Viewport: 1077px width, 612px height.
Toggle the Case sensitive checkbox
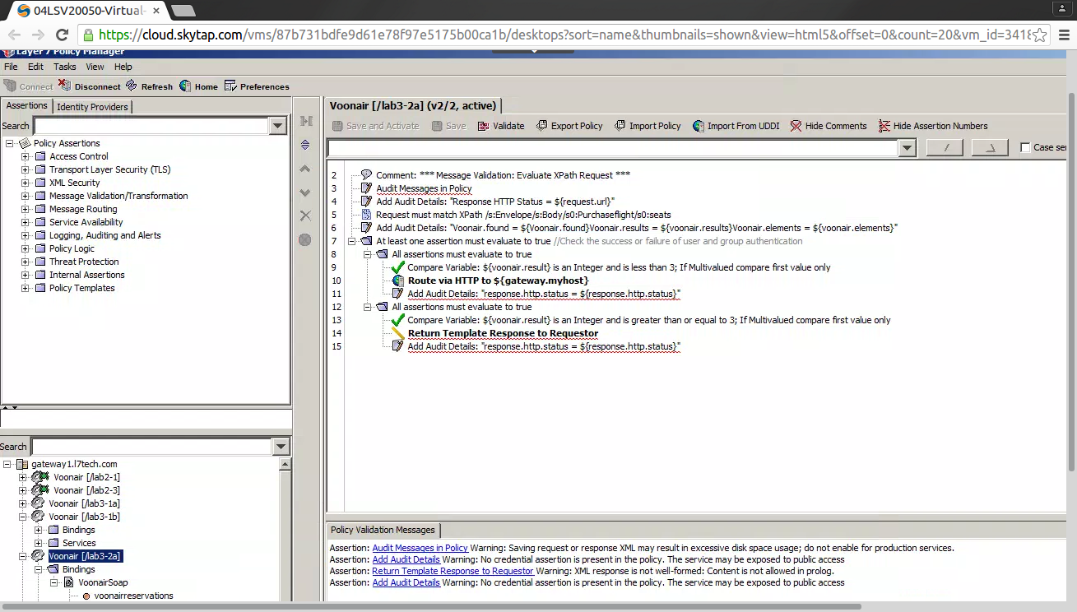point(1025,148)
